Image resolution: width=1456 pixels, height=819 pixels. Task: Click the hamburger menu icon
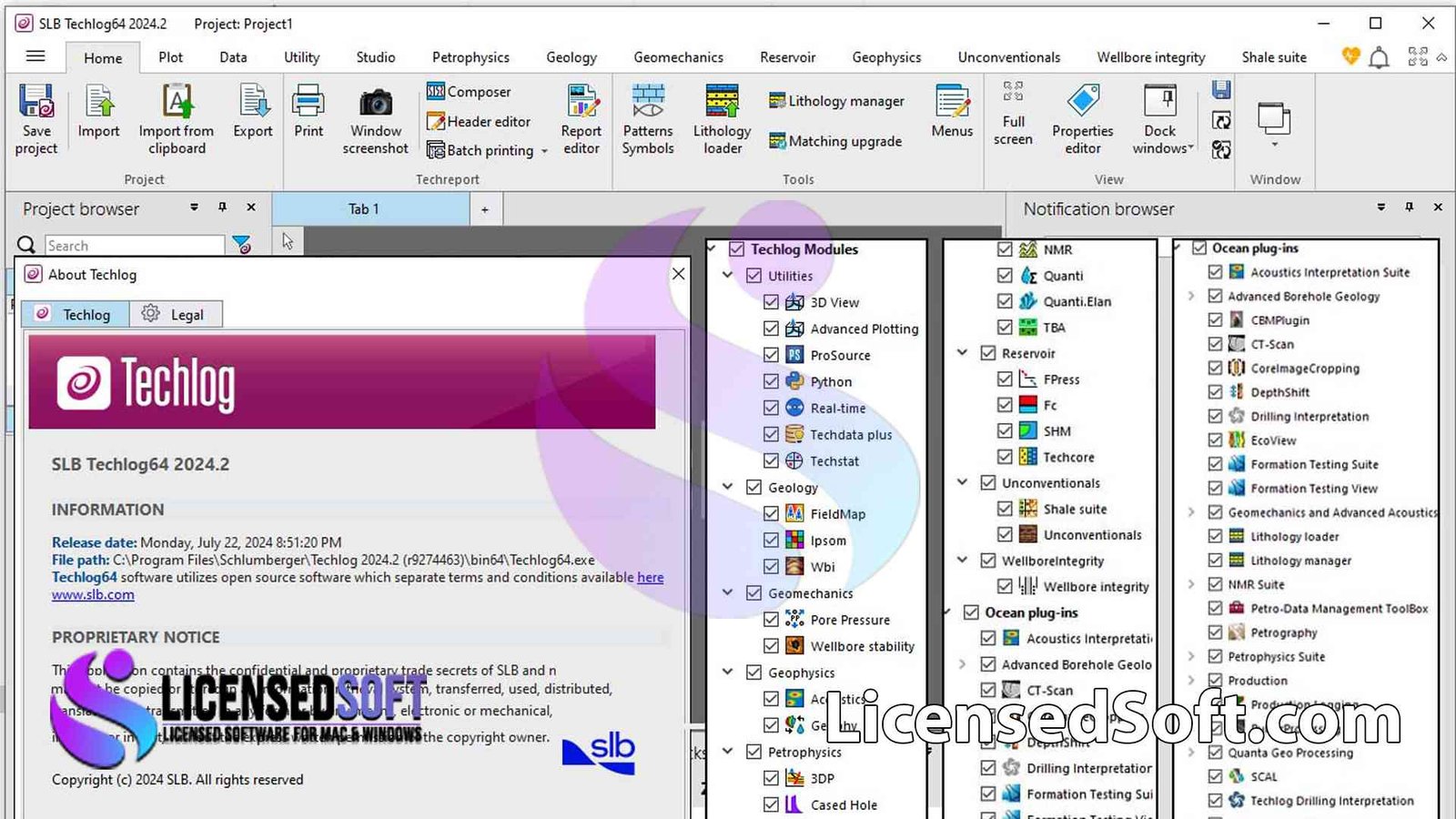tap(35, 56)
